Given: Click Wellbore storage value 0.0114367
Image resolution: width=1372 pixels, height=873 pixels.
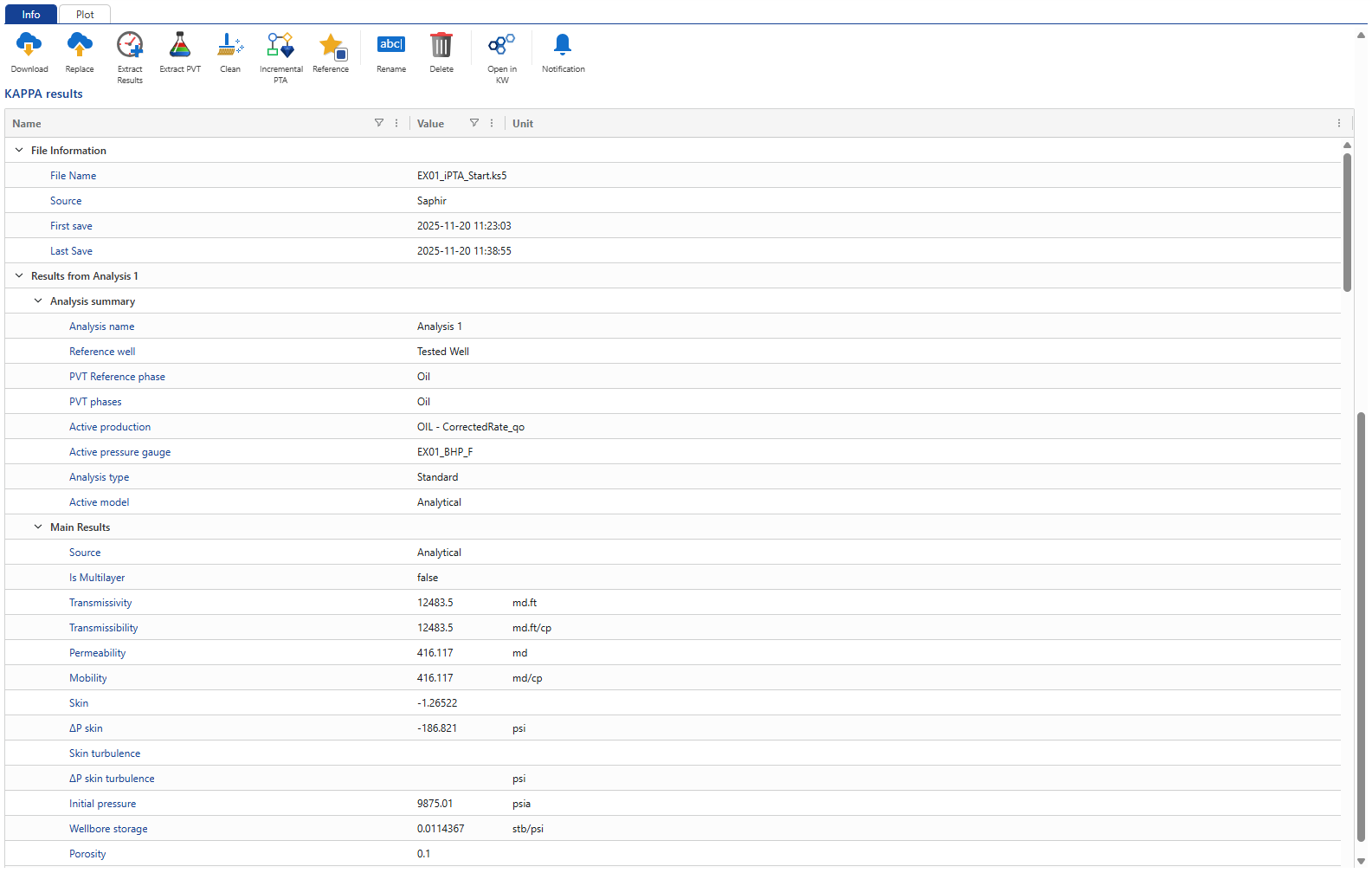Looking at the screenshot, I should point(441,829).
